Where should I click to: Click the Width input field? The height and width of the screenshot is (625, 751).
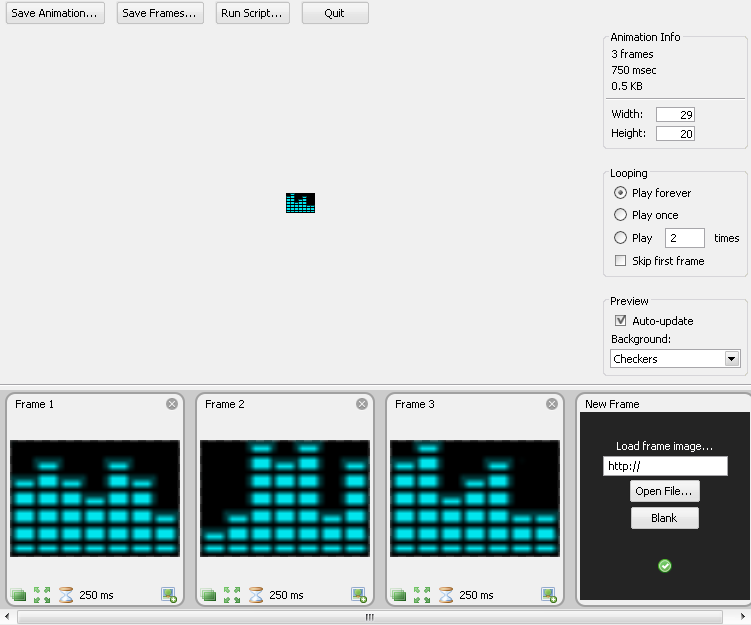pos(675,115)
